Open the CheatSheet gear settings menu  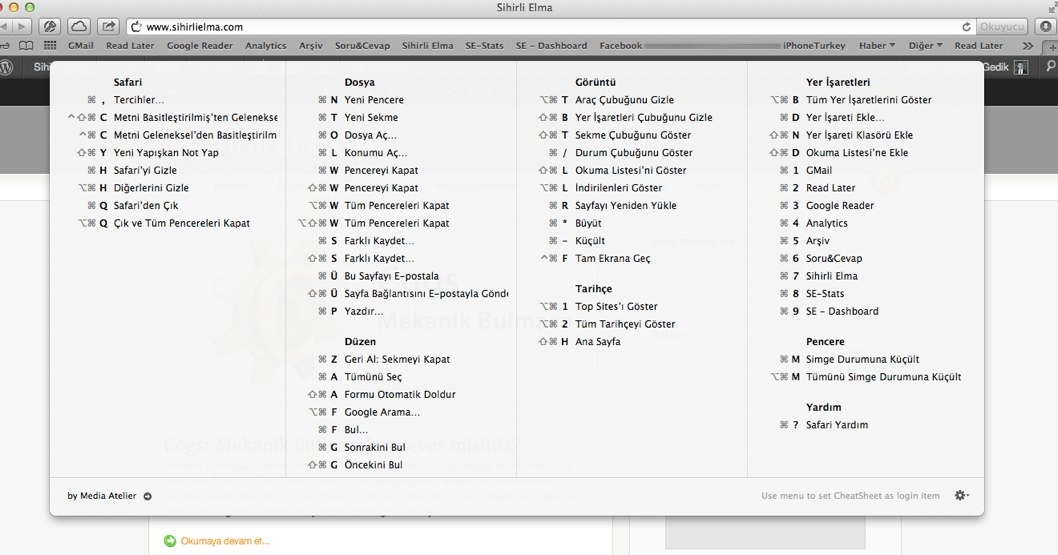click(962, 496)
